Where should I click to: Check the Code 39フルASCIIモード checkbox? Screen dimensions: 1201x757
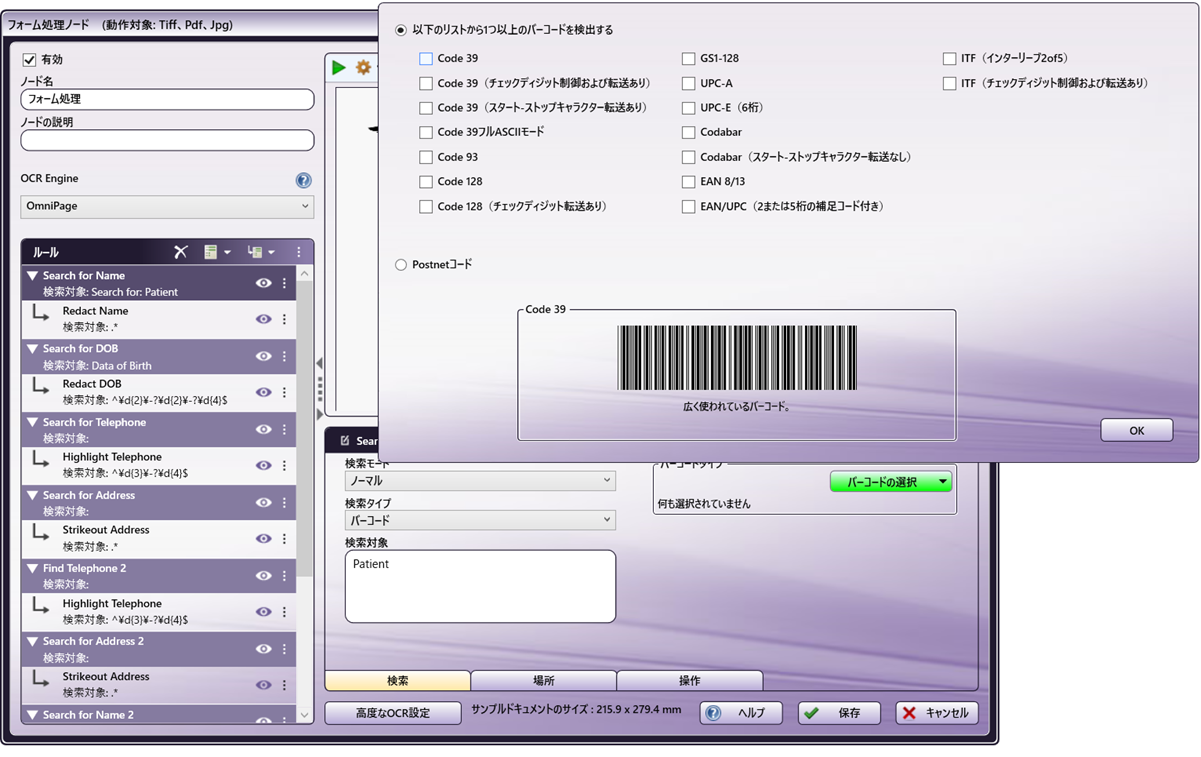(x=426, y=132)
